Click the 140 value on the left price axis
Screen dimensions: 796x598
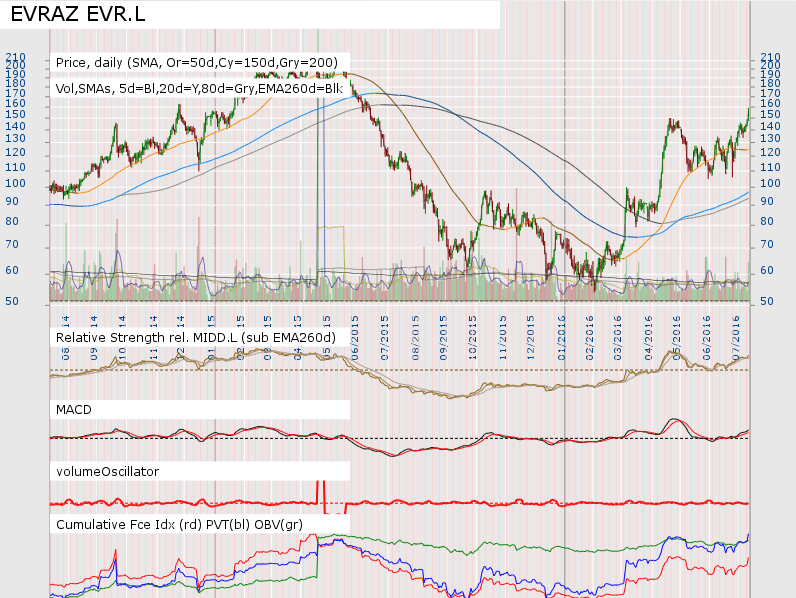click(15, 126)
